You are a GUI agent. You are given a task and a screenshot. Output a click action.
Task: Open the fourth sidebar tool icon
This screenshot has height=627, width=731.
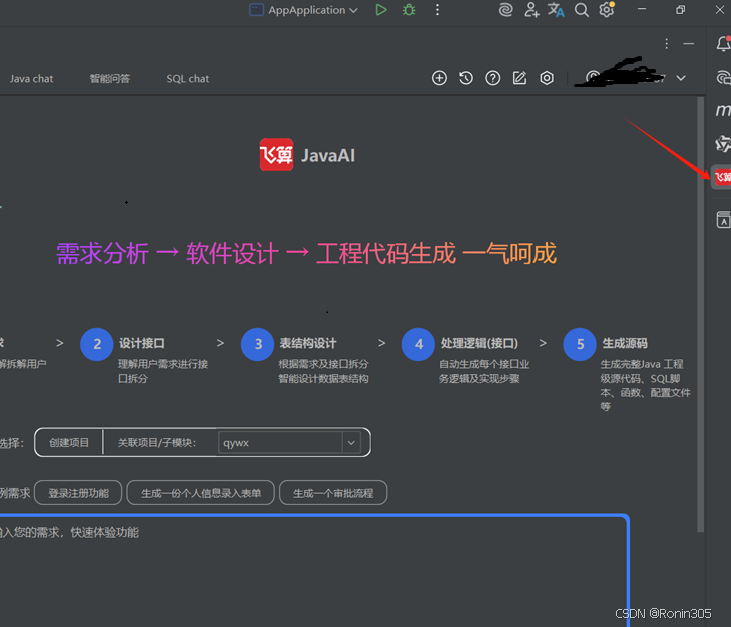tap(723, 144)
